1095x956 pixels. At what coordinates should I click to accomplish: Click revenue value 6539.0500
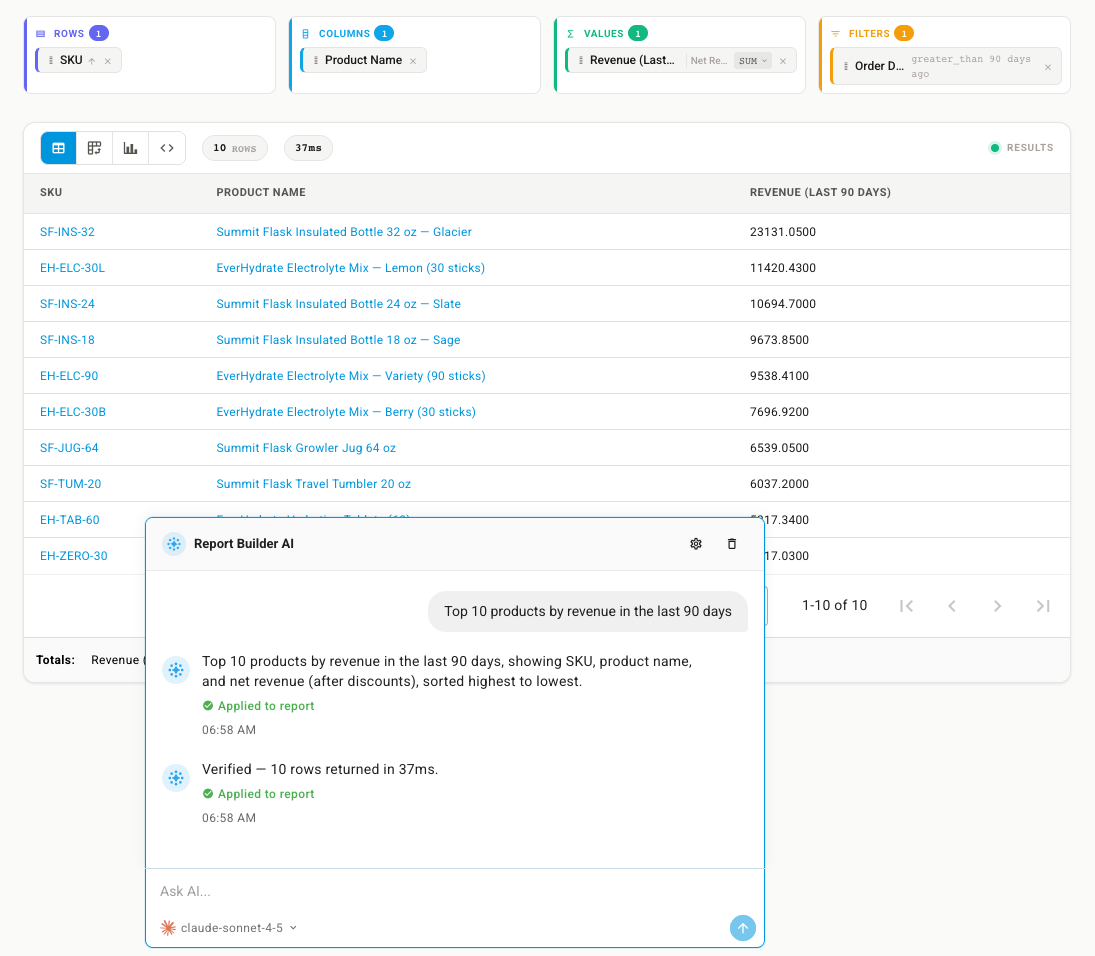pyautogui.click(x=779, y=448)
